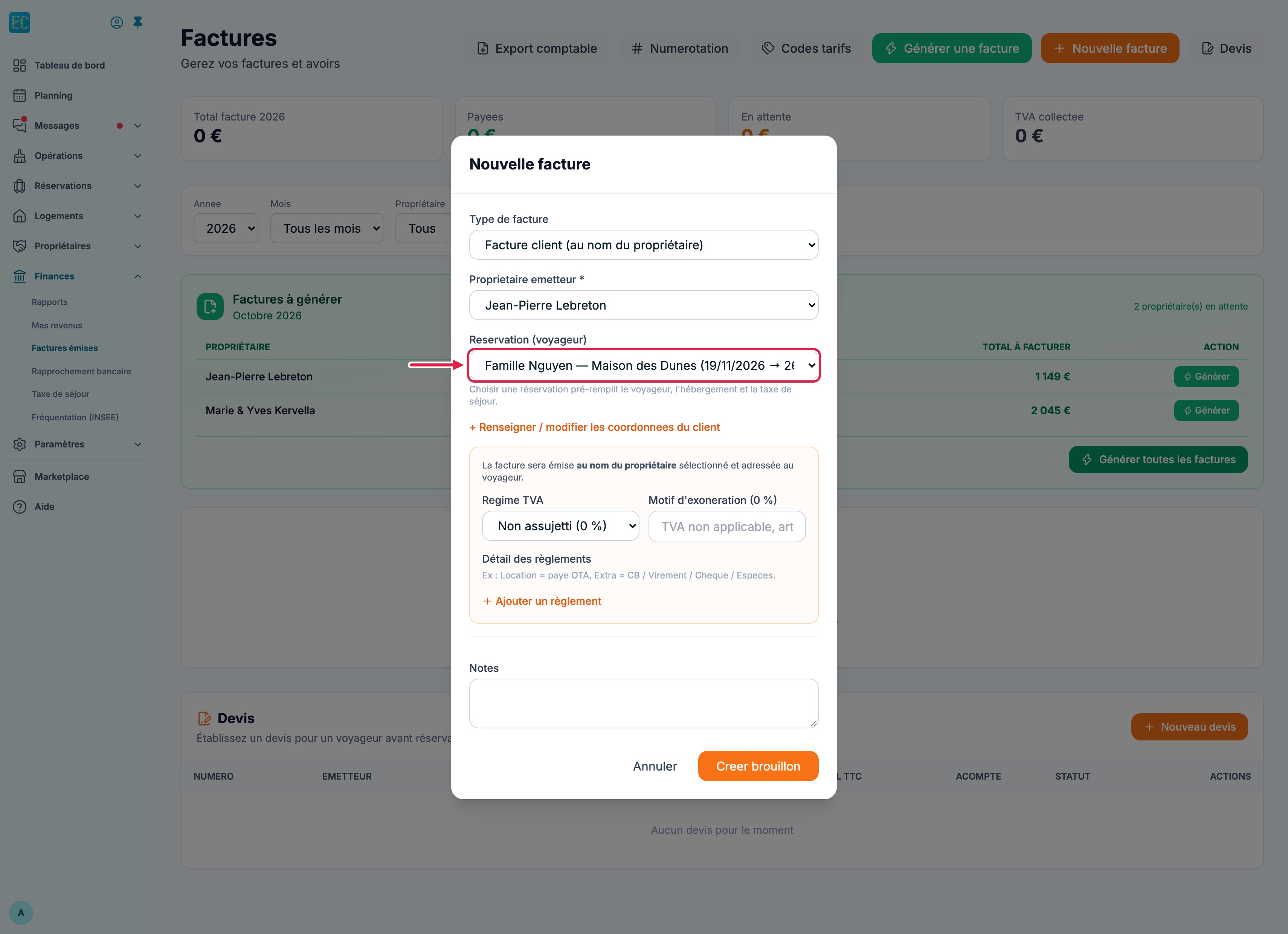Open the Aide help icon
1288x934 pixels.
[x=20, y=507]
